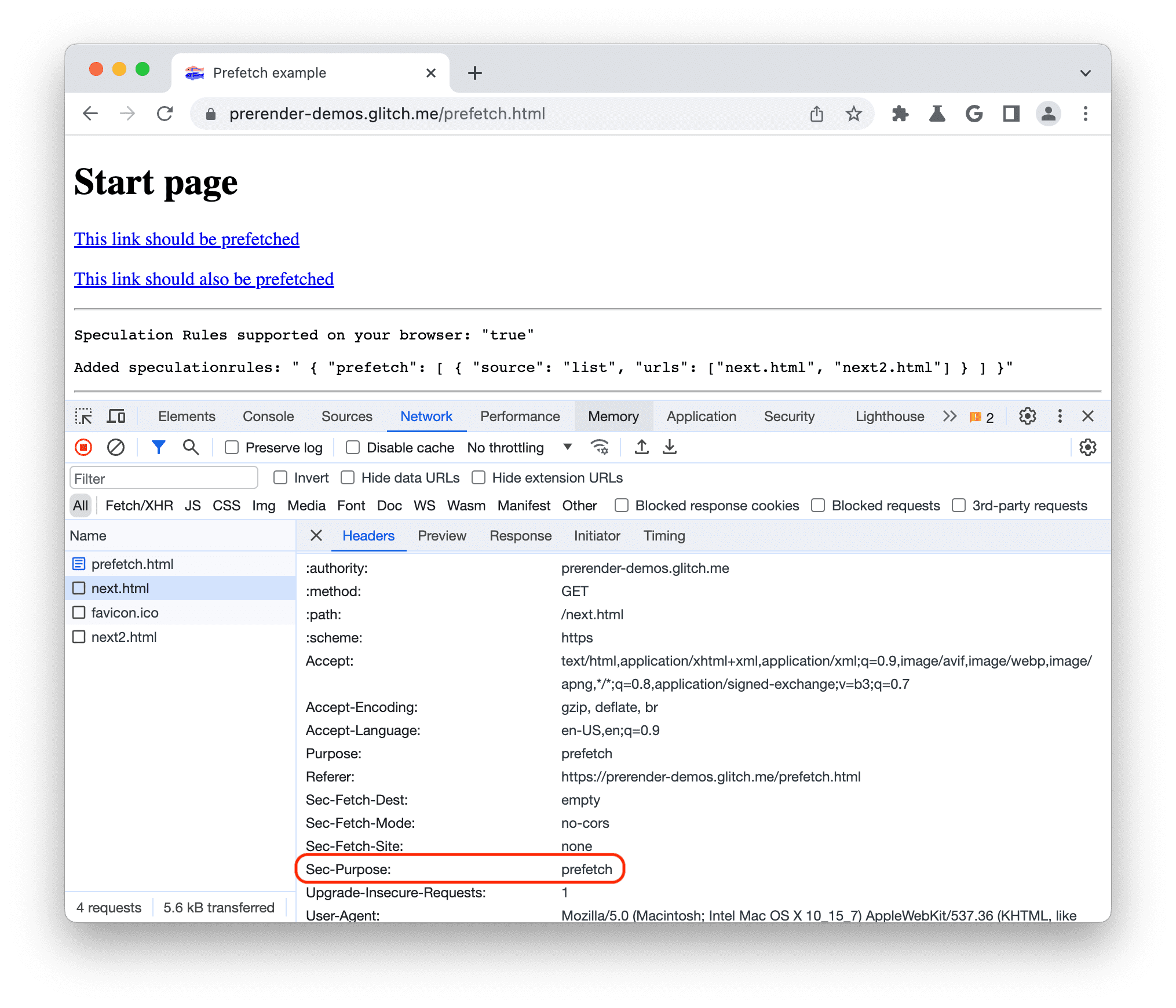Click the Network tab in DevTools
The width and height of the screenshot is (1176, 1008).
click(x=426, y=418)
